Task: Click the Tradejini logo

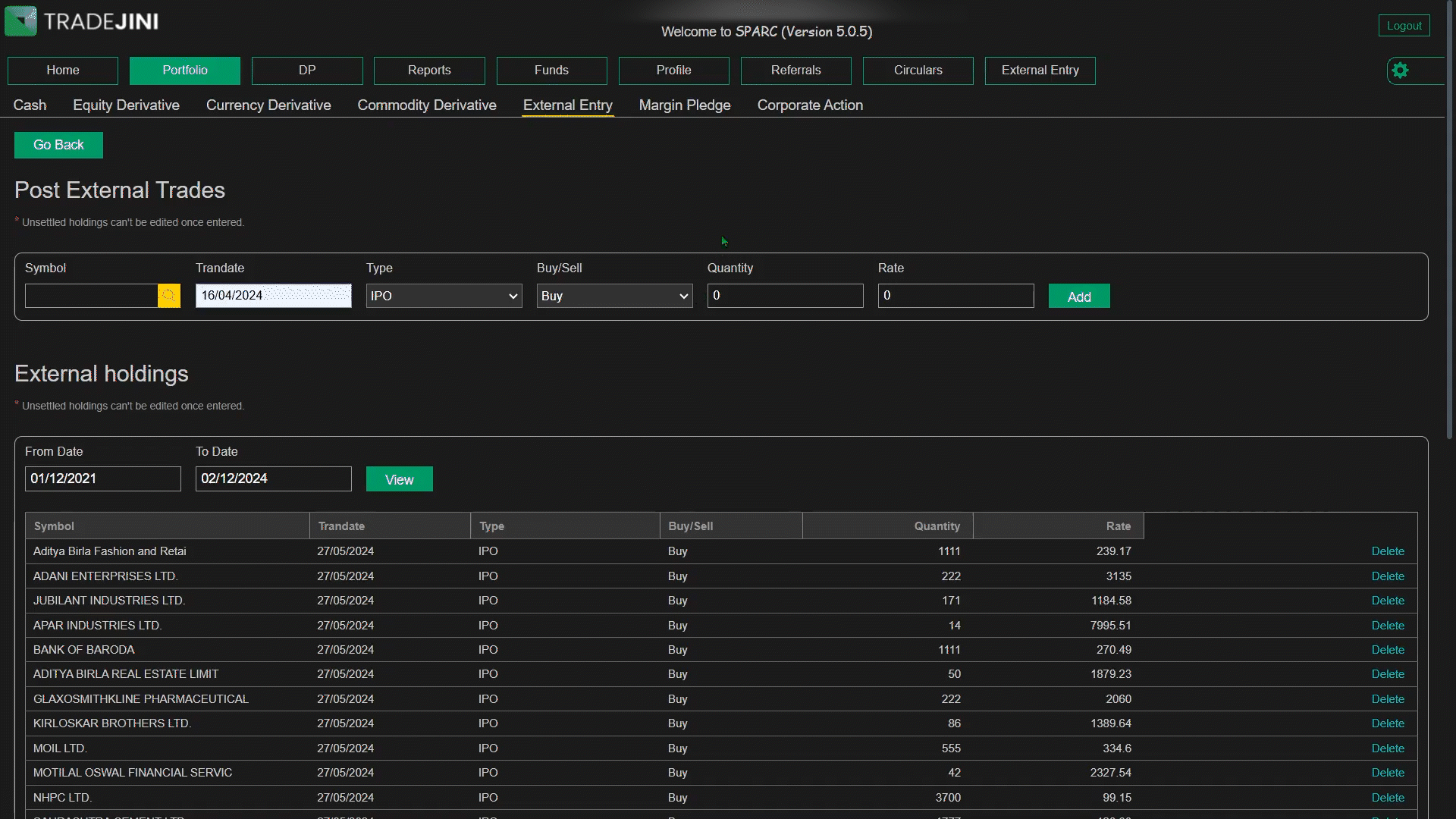Action: 82,21
